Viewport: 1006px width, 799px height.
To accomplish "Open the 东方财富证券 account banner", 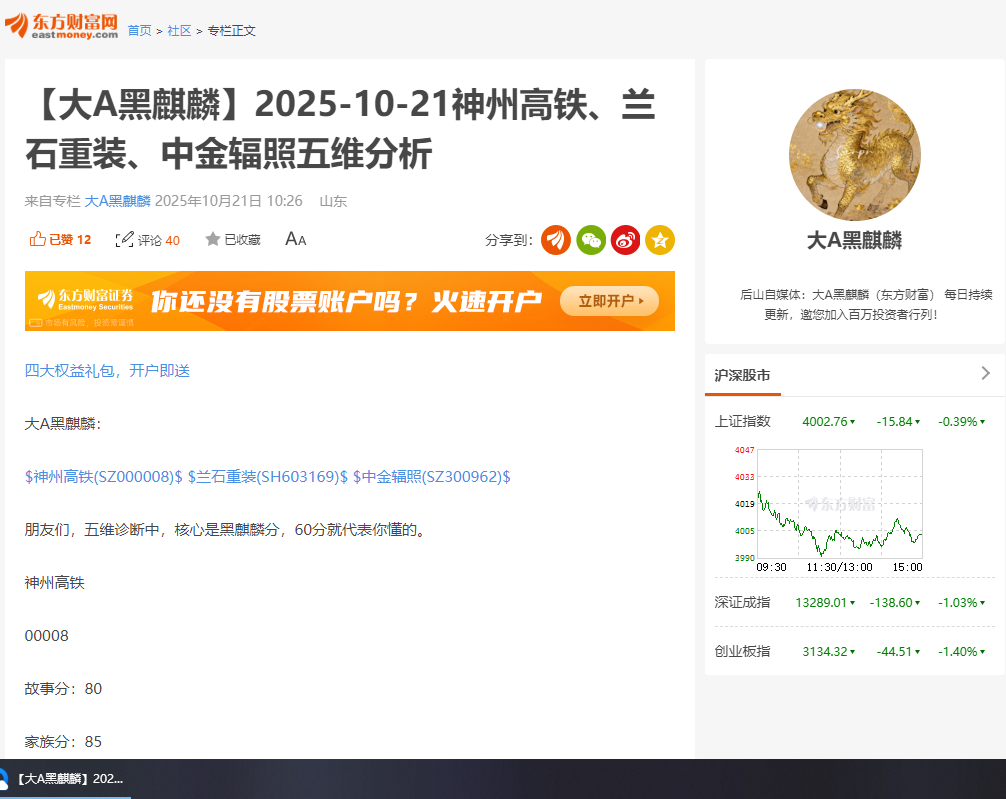I will pyautogui.click(x=350, y=301).
